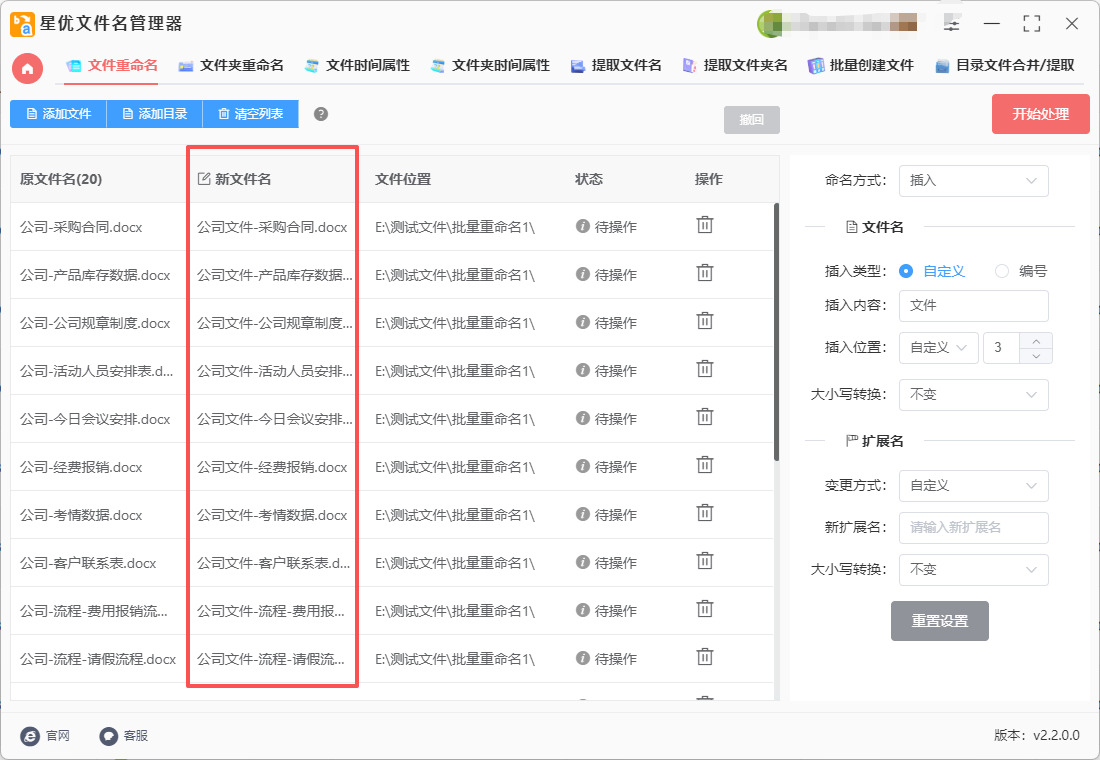
Task: Click trash icon for 公司-经费报销.docx
Action: [705, 465]
